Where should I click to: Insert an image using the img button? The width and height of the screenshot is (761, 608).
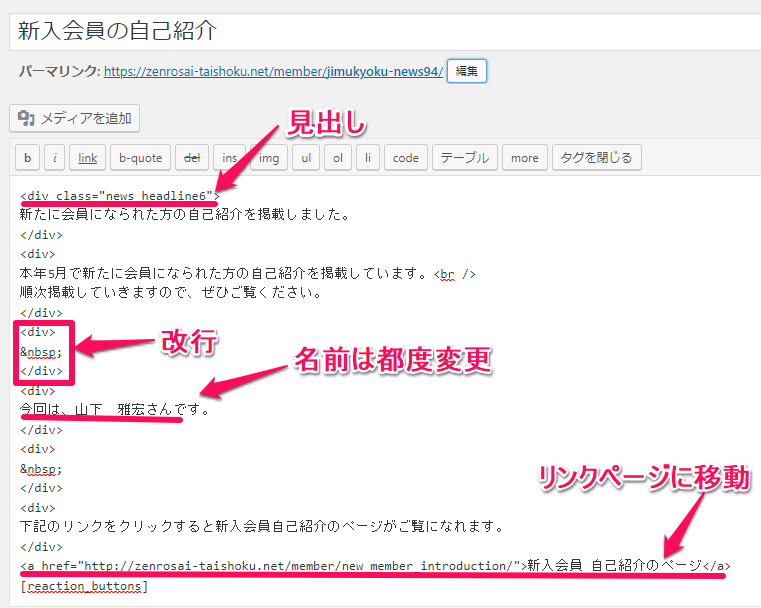coord(268,158)
